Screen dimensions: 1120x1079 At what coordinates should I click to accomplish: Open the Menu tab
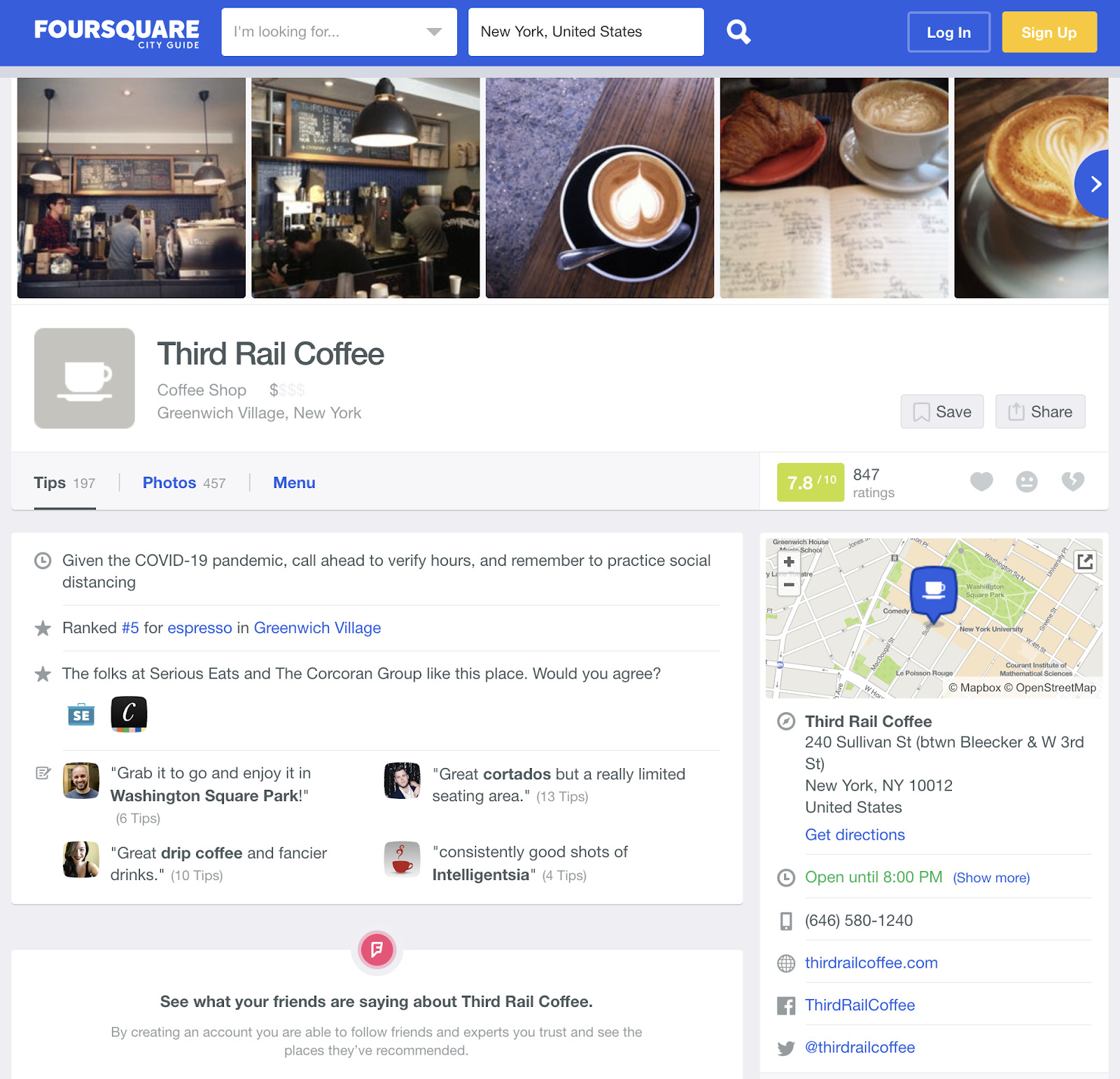[x=294, y=482]
